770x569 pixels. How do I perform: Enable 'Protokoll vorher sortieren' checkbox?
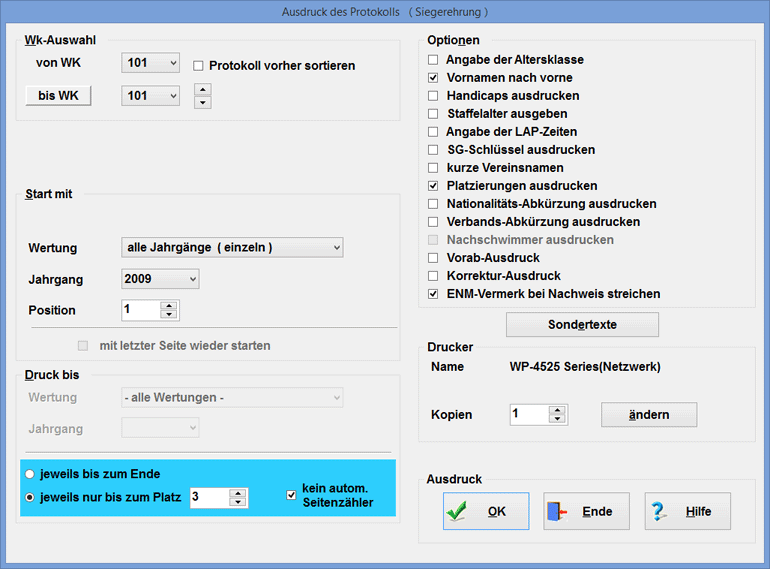pyautogui.click(x=199, y=66)
